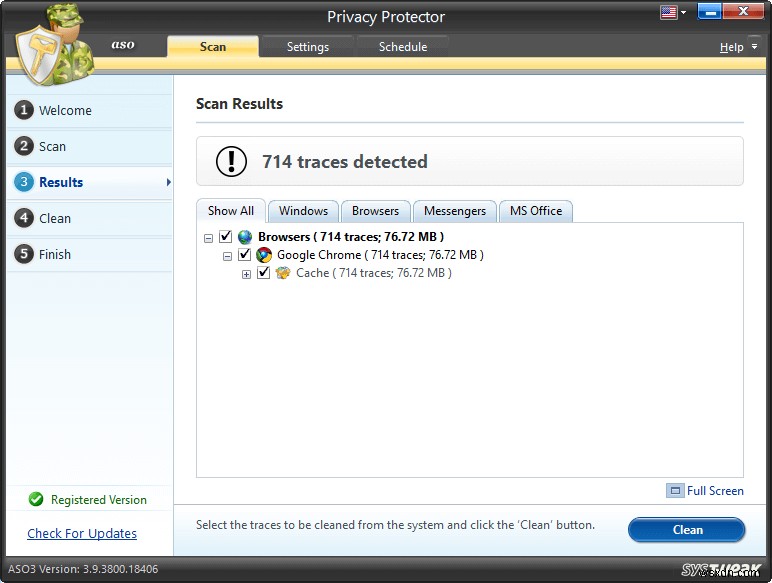Viewport: 772px width, 583px height.
Task: Uncheck the Browsers checkbox
Action: (x=225, y=236)
